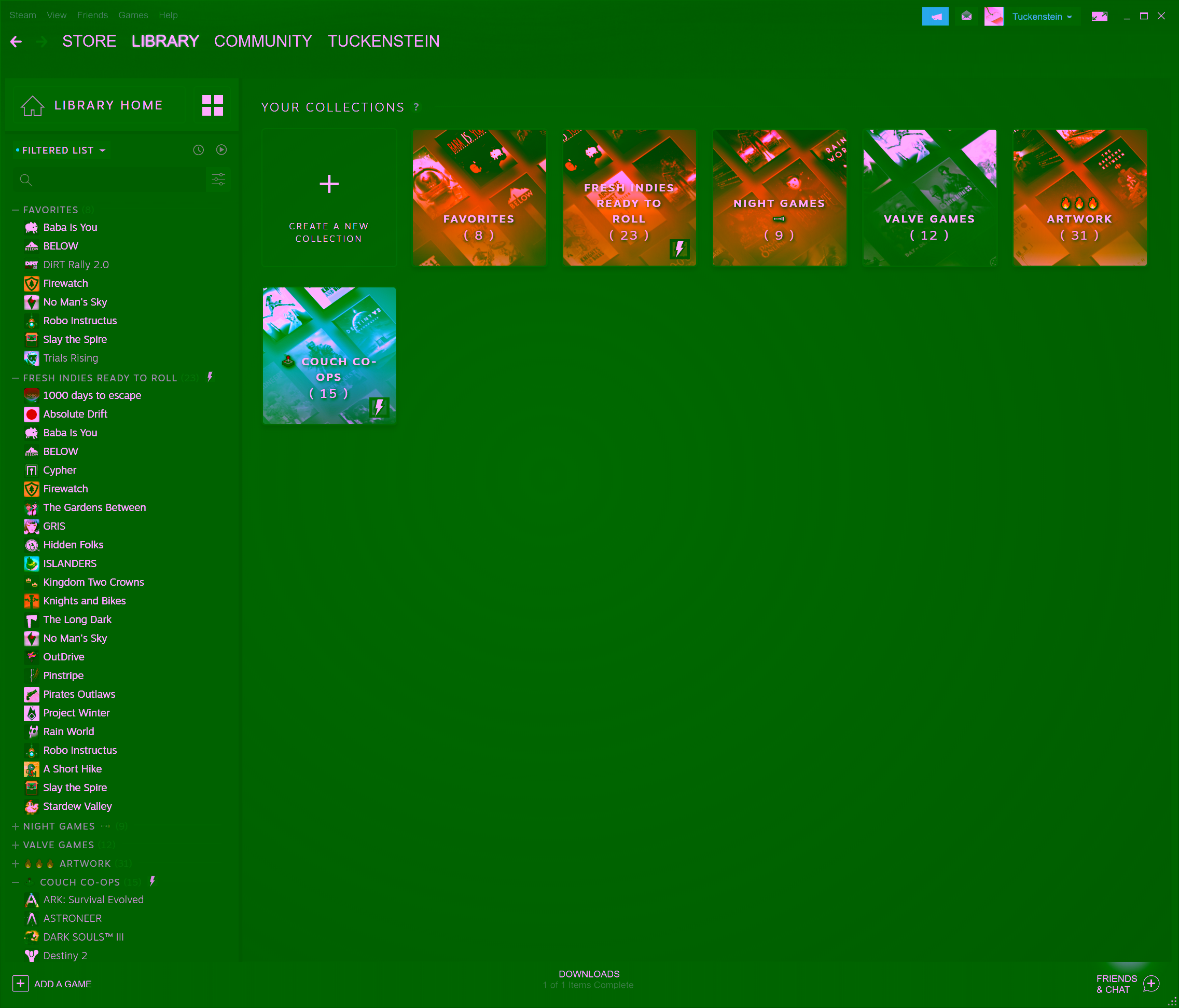Open the inbox envelope icon
This screenshot has width=1179, height=1008.
966,16
